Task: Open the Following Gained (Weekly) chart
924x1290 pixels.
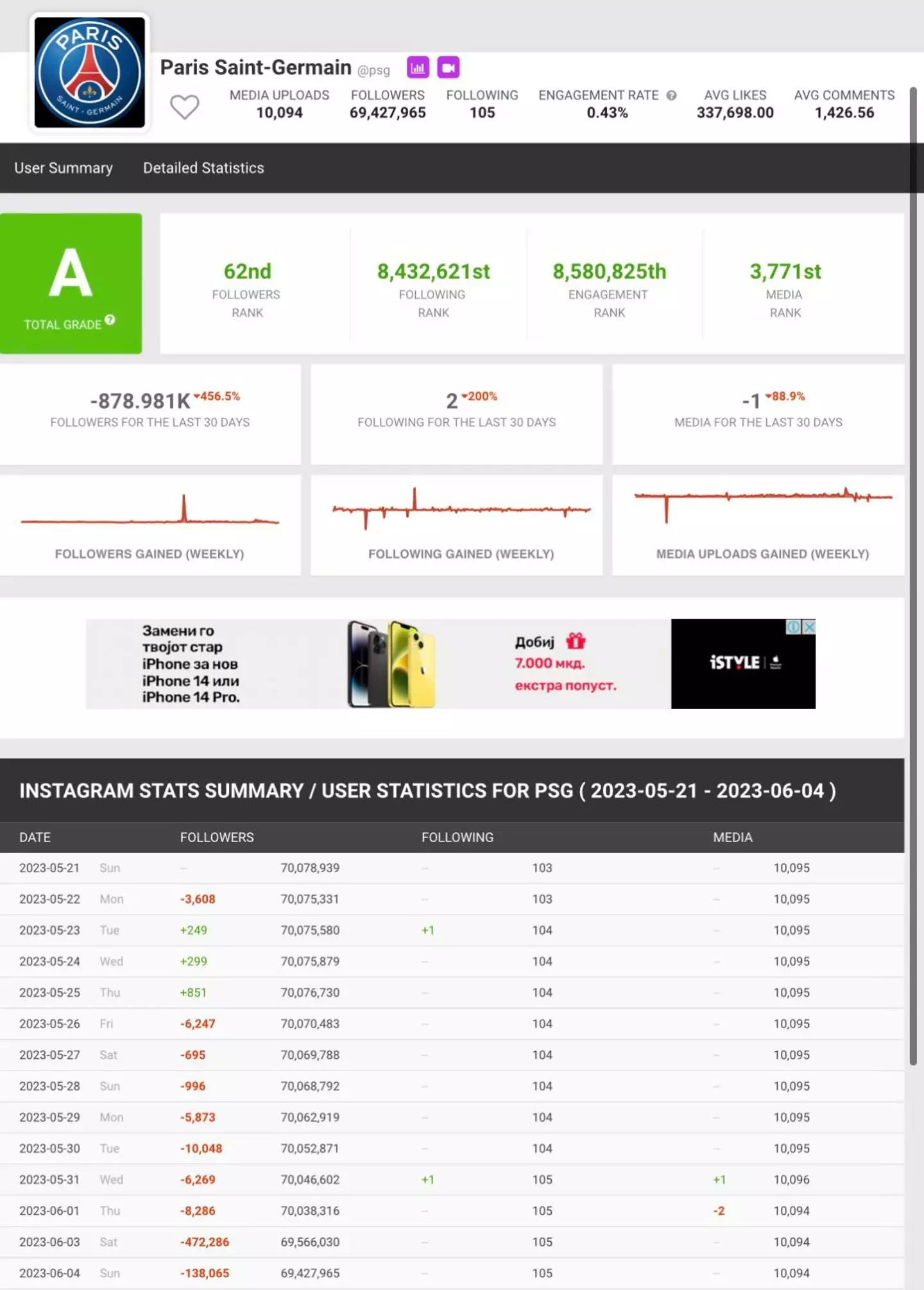Action: click(x=457, y=525)
